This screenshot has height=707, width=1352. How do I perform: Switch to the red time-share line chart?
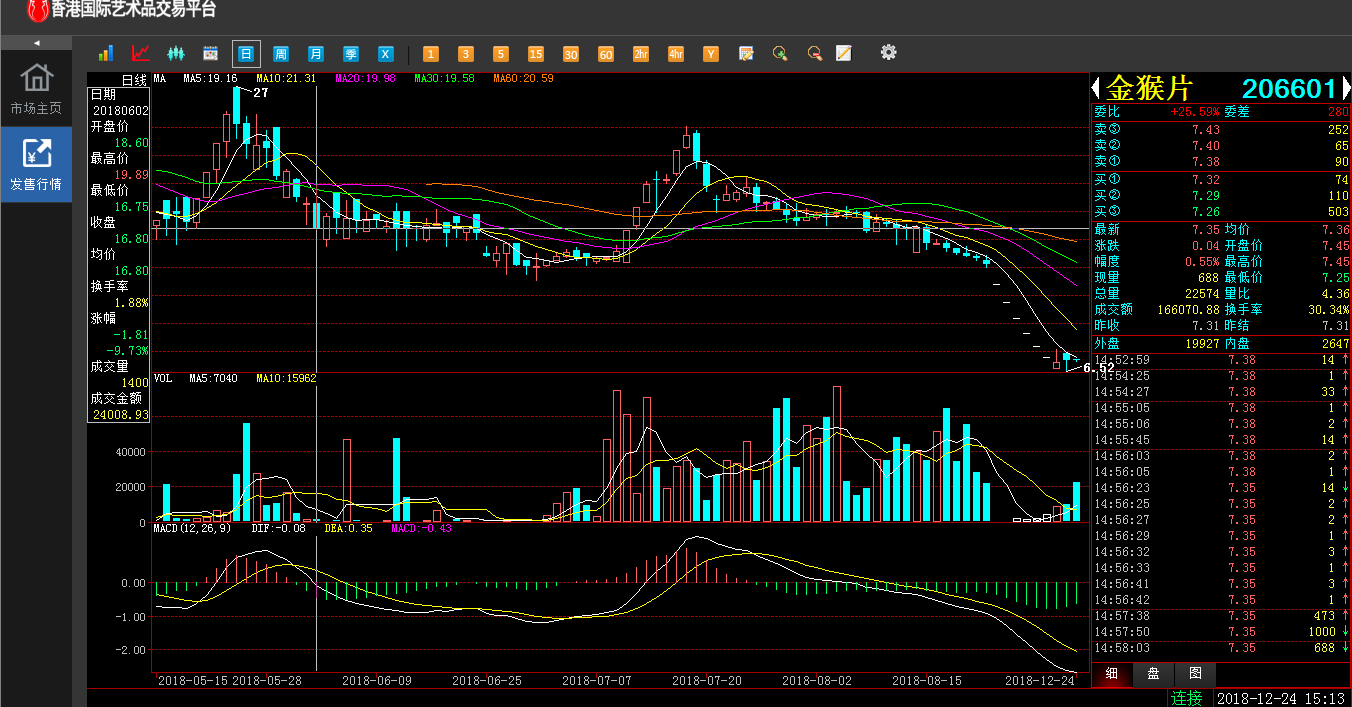tap(141, 53)
